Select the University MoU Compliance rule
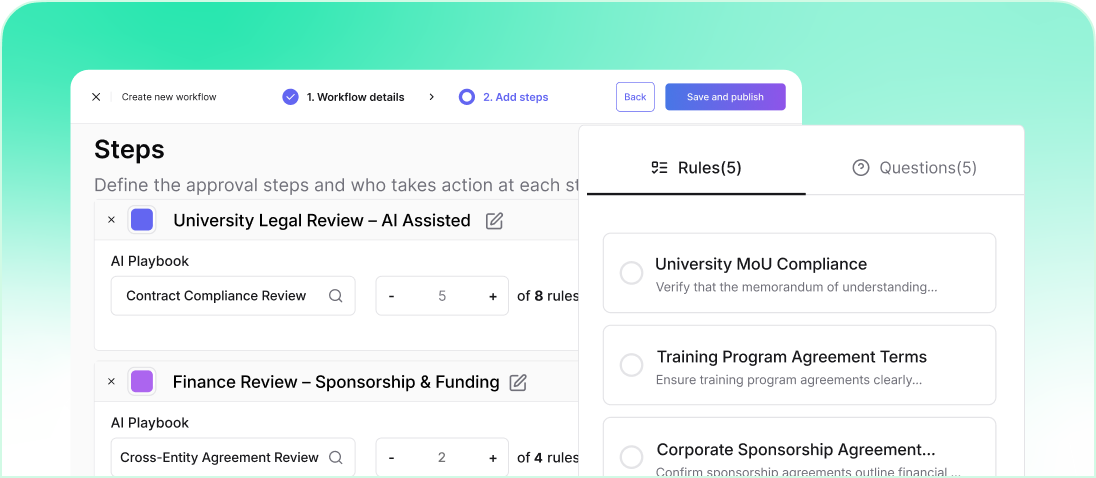1096x478 pixels. [631, 273]
